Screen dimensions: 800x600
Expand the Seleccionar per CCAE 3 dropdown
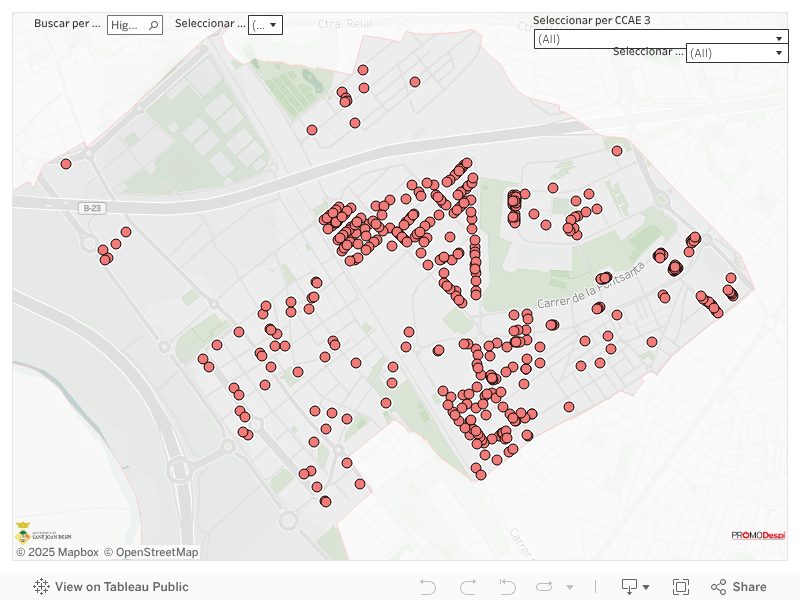click(x=661, y=38)
